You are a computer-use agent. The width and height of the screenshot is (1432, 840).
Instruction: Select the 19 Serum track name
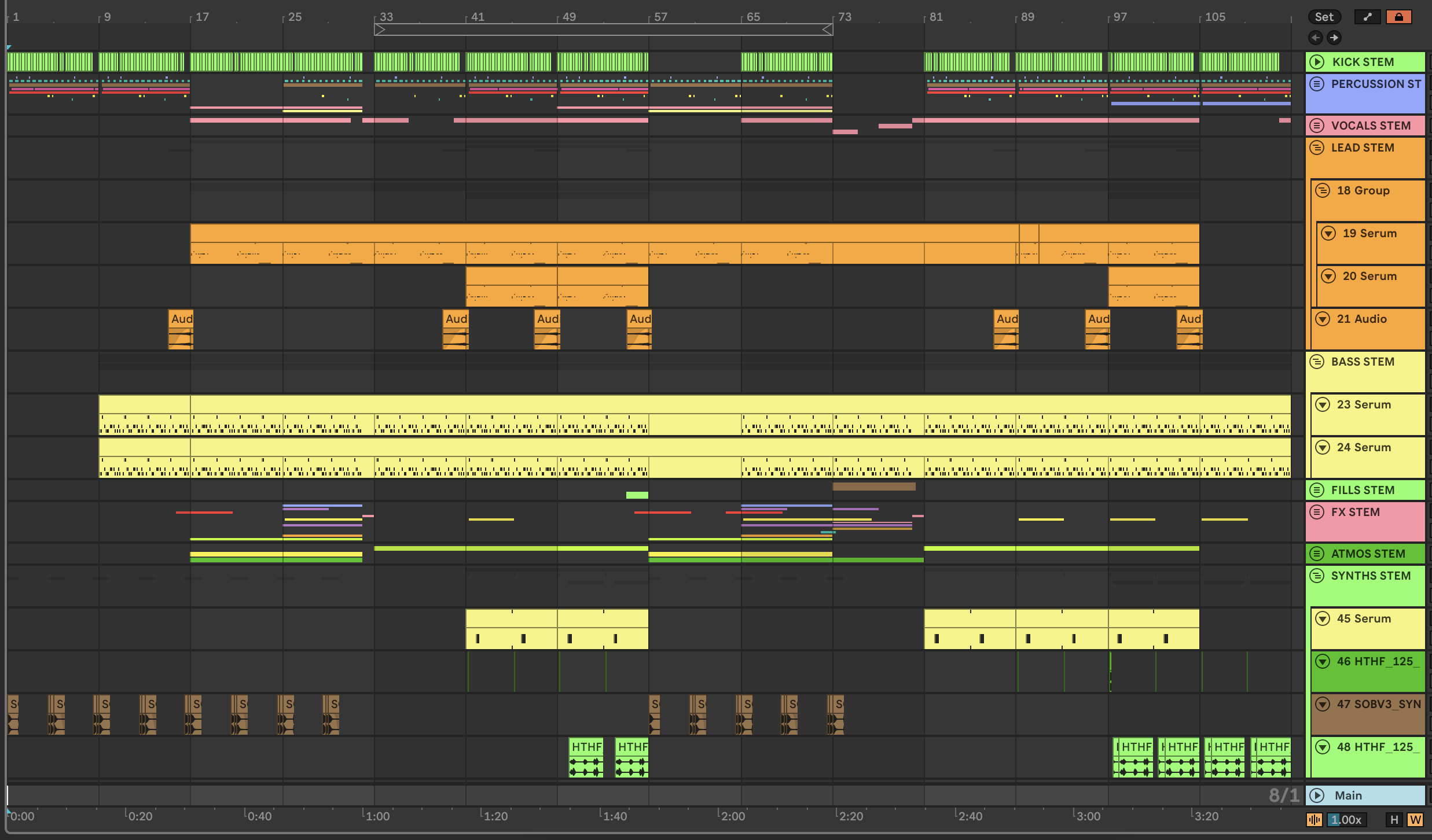pos(1369,233)
